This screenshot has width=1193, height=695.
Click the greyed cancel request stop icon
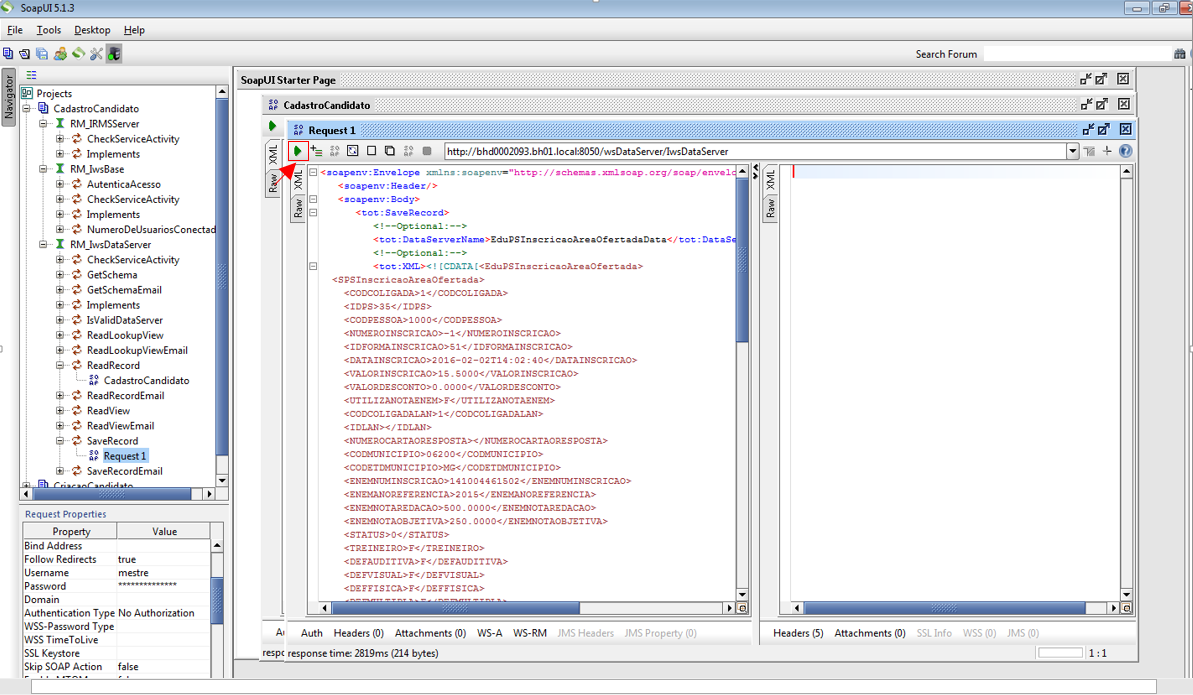(x=427, y=151)
